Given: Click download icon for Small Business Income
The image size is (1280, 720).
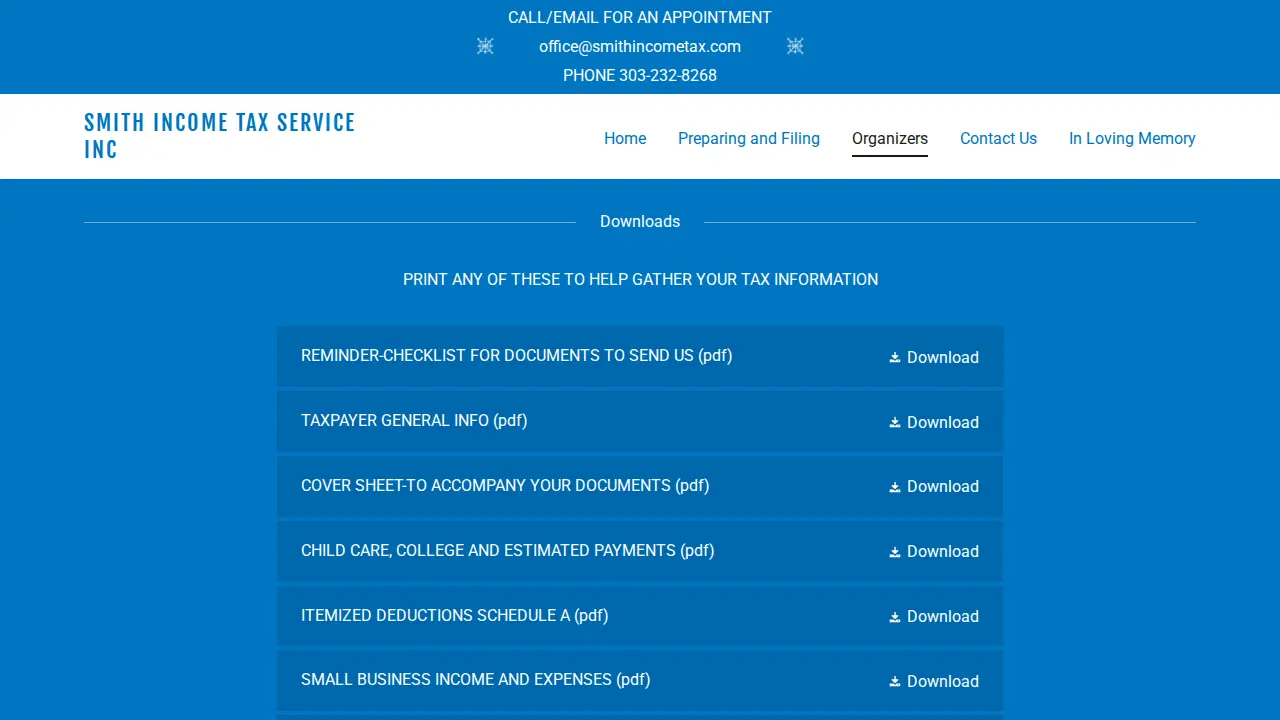Looking at the screenshot, I should point(895,681).
